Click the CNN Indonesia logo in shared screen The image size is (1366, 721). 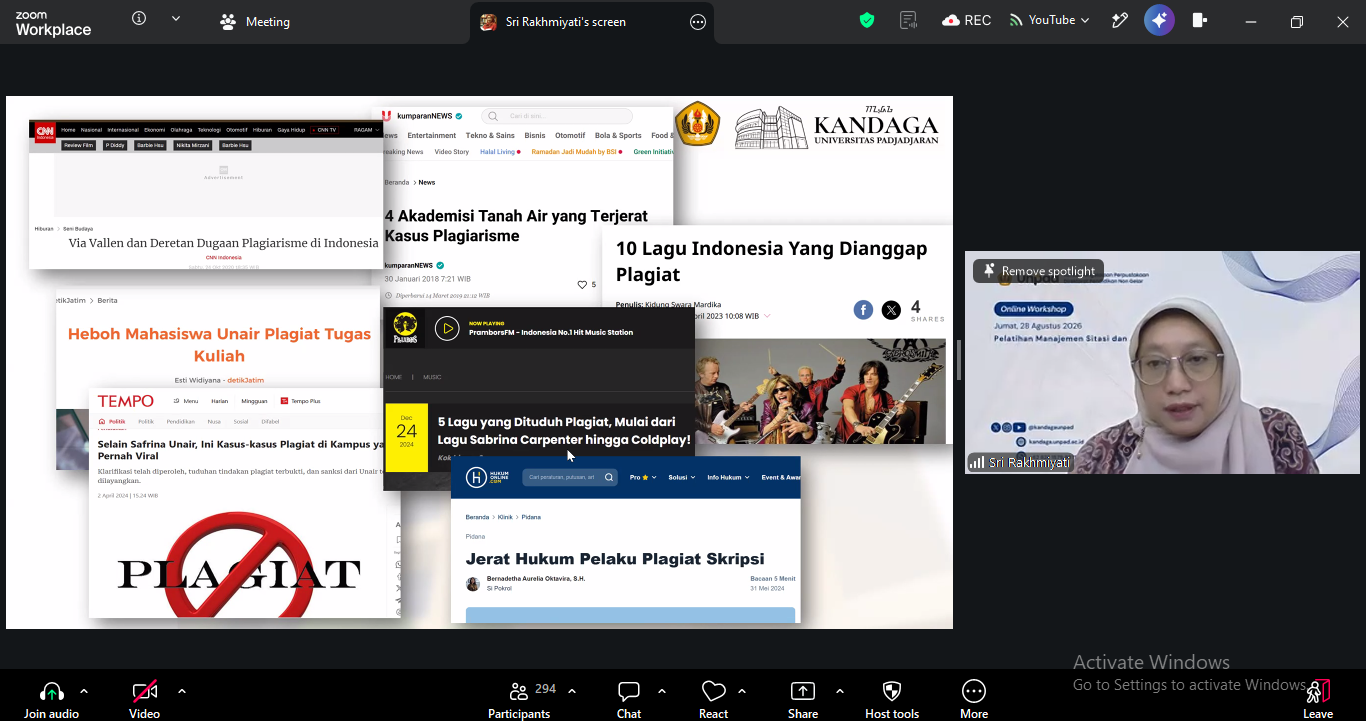pyautogui.click(x=44, y=132)
